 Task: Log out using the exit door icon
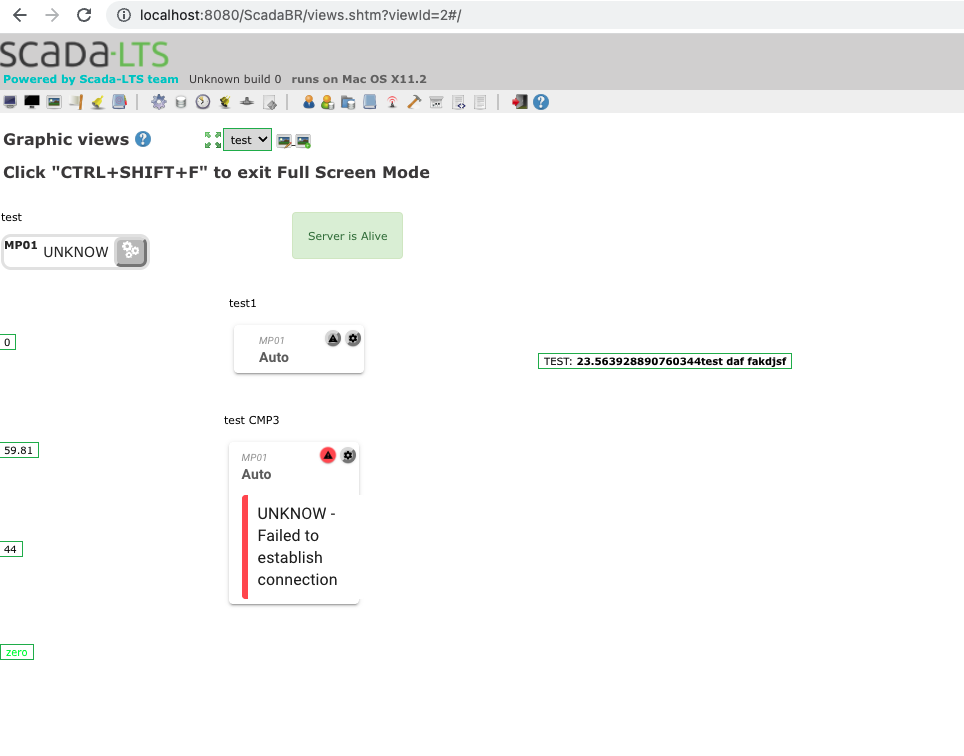(518, 101)
